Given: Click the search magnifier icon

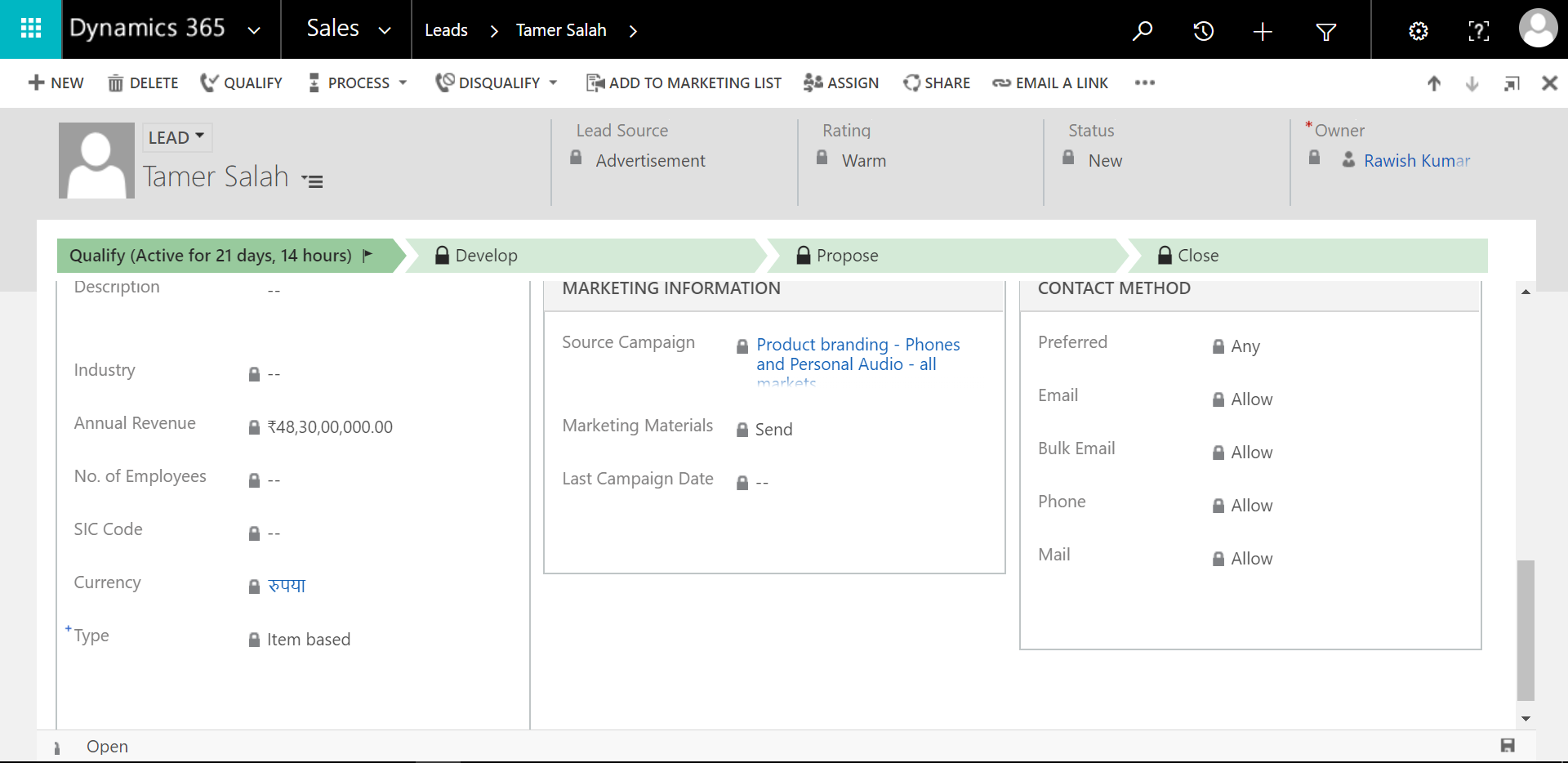Looking at the screenshot, I should 1143,31.
